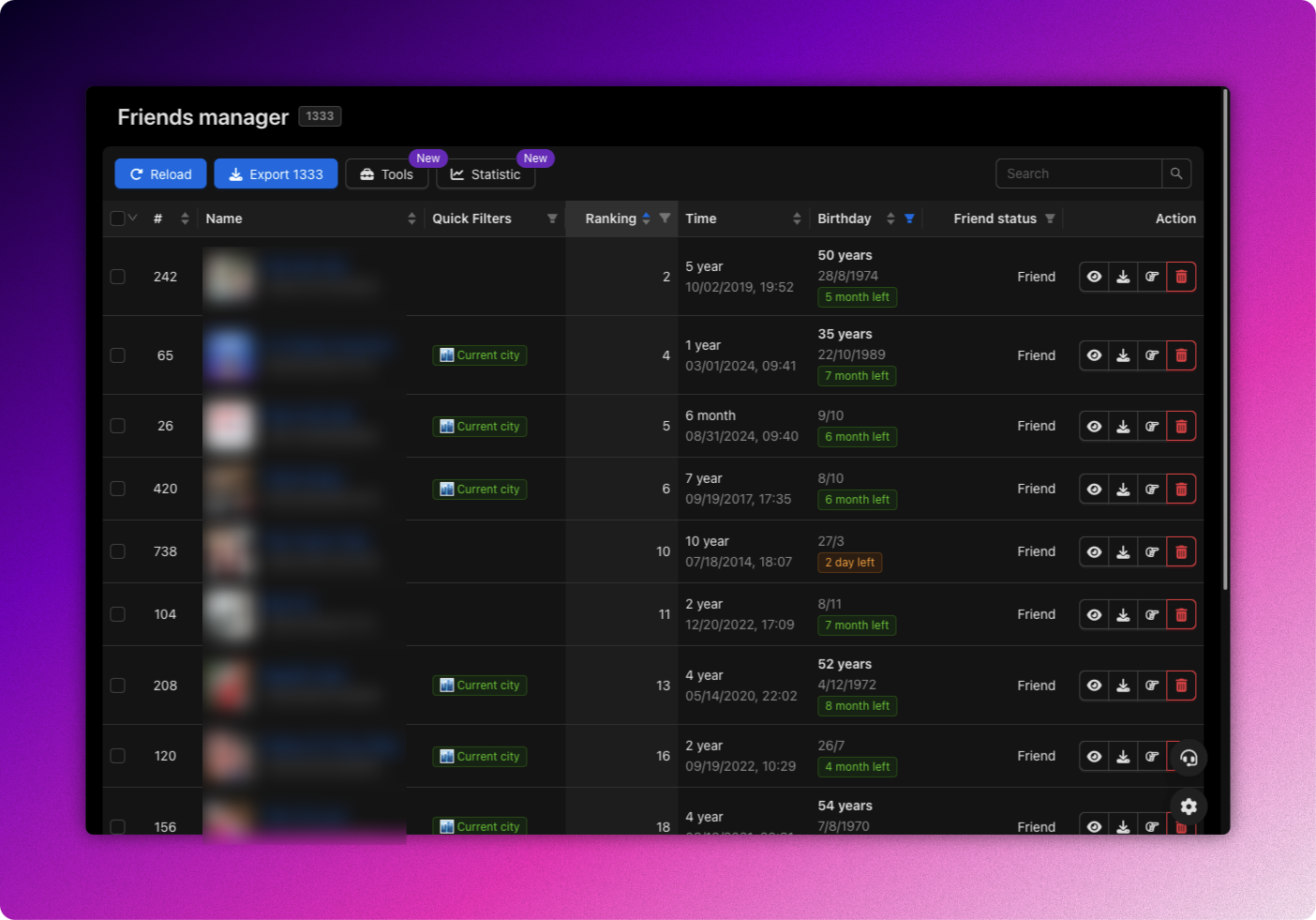Open the Birthday column filter
Image resolution: width=1316 pixels, height=920 pixels.
(x=909, y=219)
